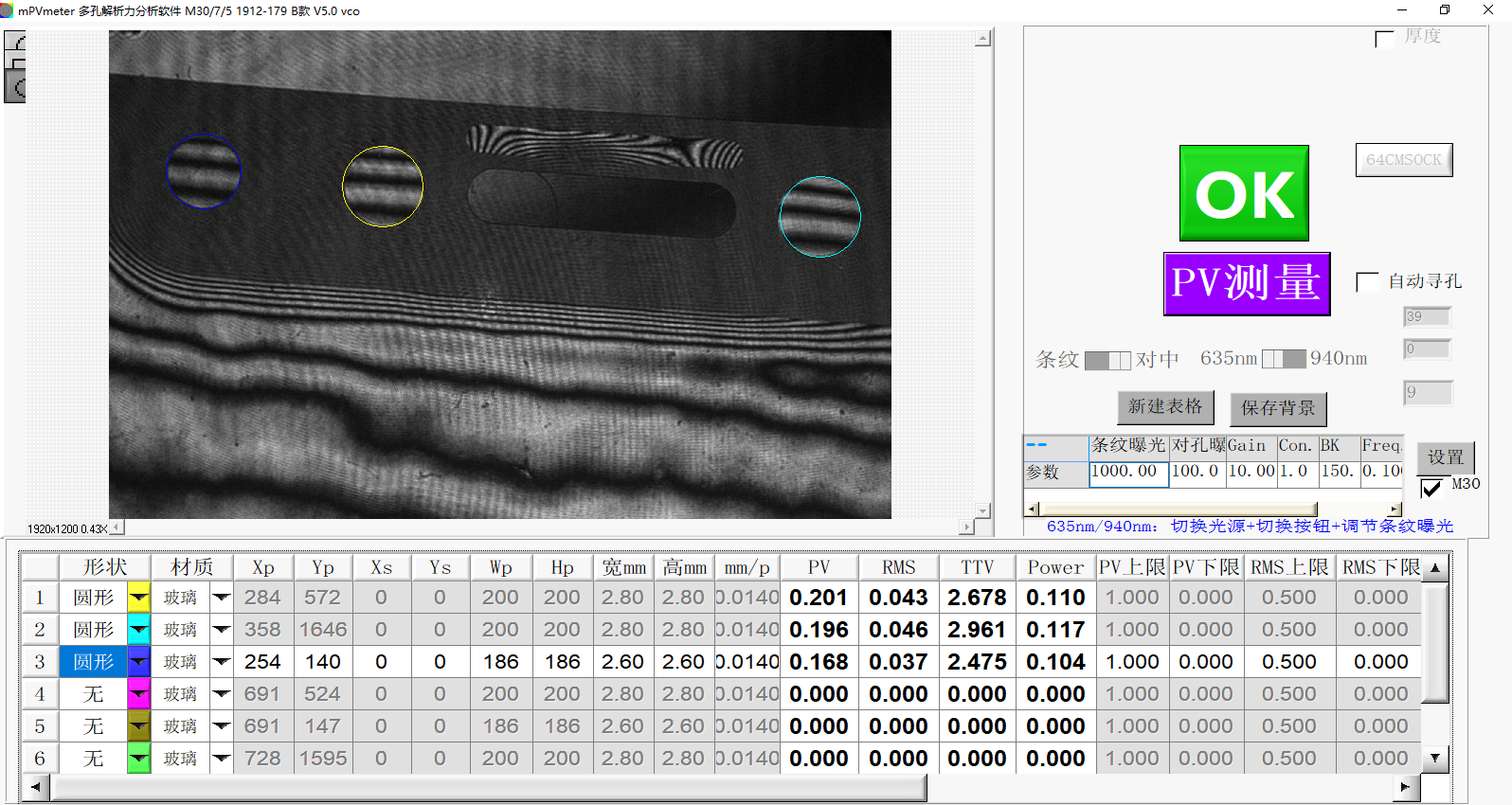Select the circle shape tool icon
This screenshot has height=805, width=1512.
pyautogui.click(x=15, y=88)
